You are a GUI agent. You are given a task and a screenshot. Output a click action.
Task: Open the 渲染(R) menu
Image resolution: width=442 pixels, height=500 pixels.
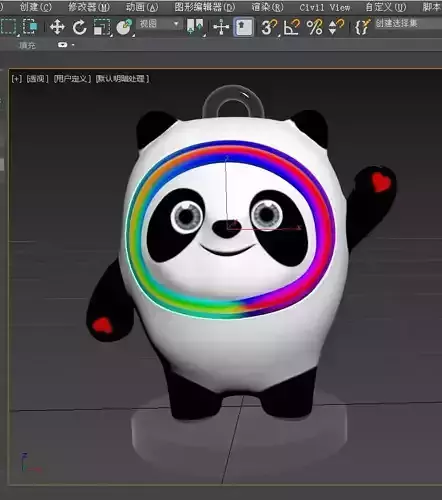[x=267, y=7]
